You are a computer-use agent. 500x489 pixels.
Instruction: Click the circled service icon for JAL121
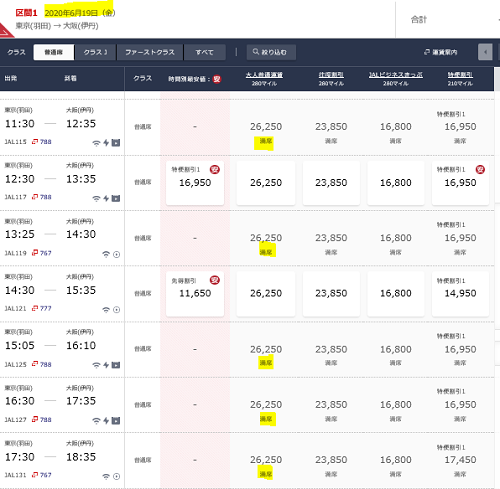116,310
